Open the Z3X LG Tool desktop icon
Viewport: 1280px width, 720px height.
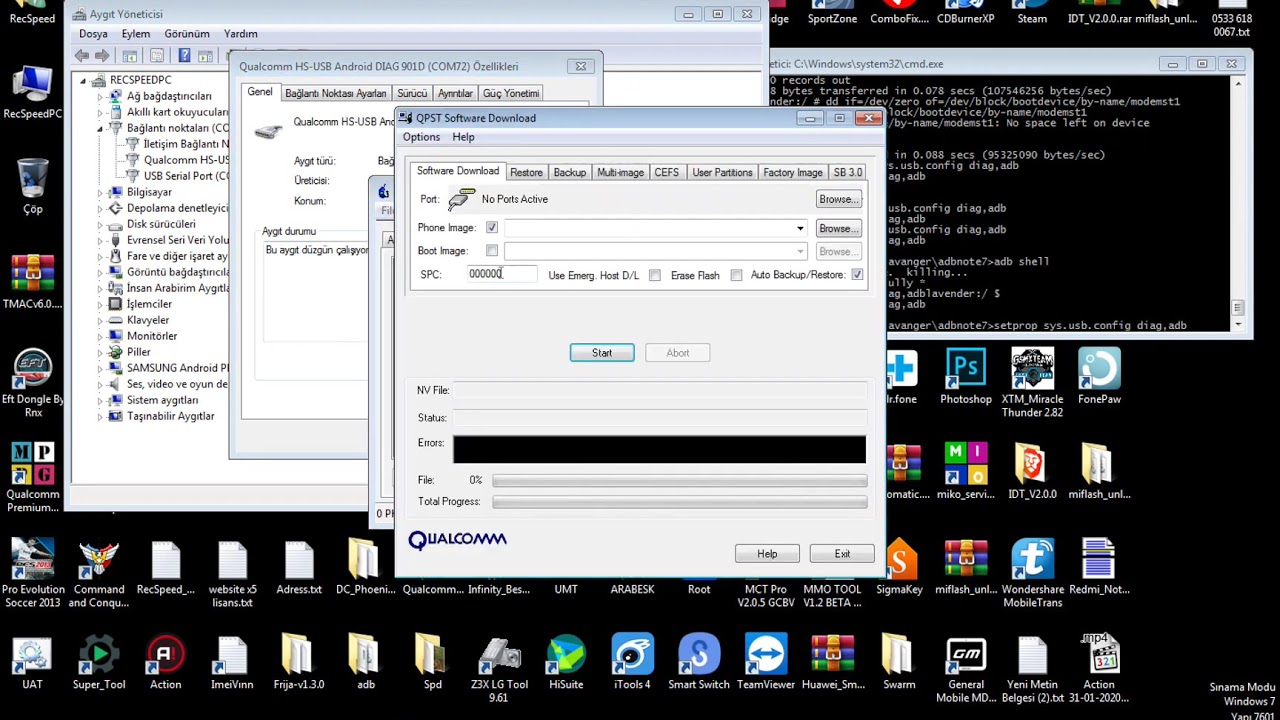point(499,669)
